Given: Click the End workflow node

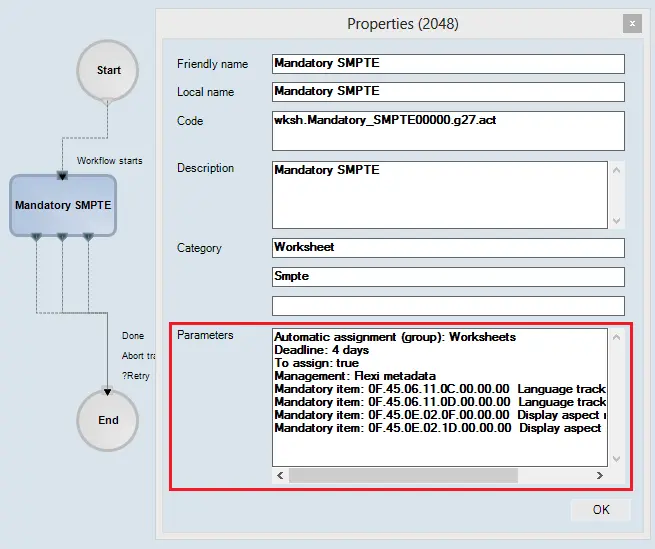Looking at the screenshot, I should pos(108,420).
